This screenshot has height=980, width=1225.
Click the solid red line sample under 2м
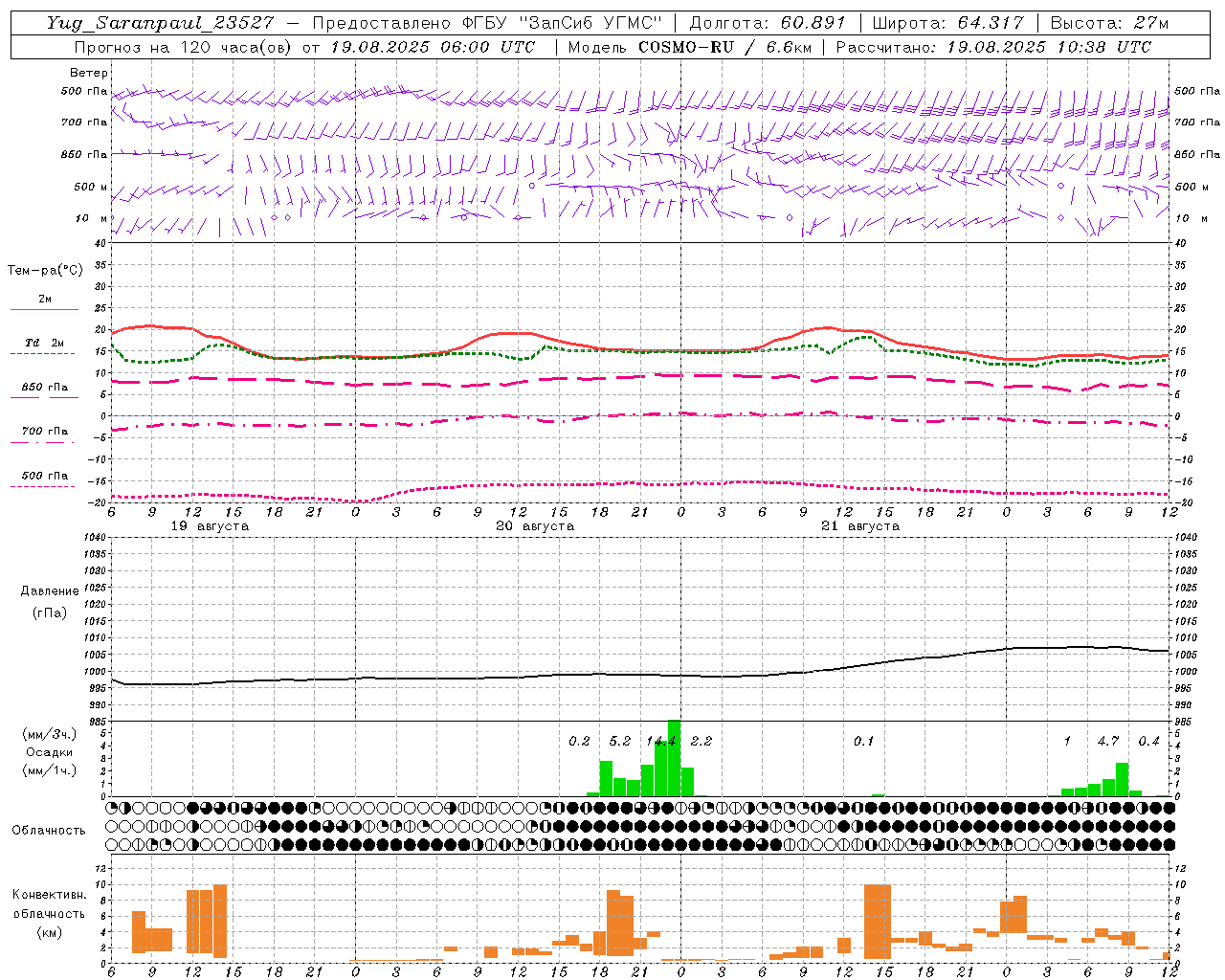coord(44,310)
